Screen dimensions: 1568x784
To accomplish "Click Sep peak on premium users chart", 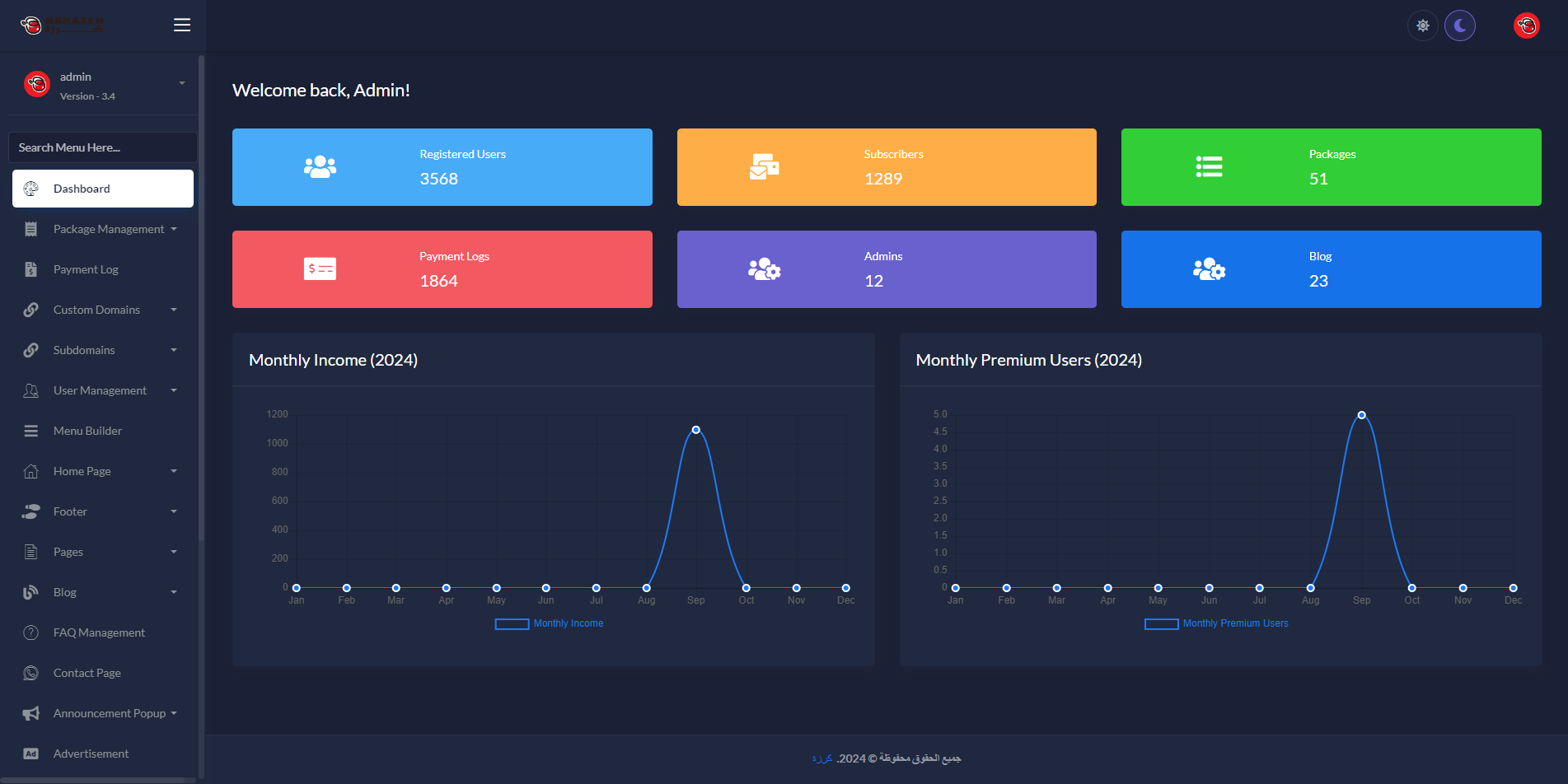I will pos(1362,415).
